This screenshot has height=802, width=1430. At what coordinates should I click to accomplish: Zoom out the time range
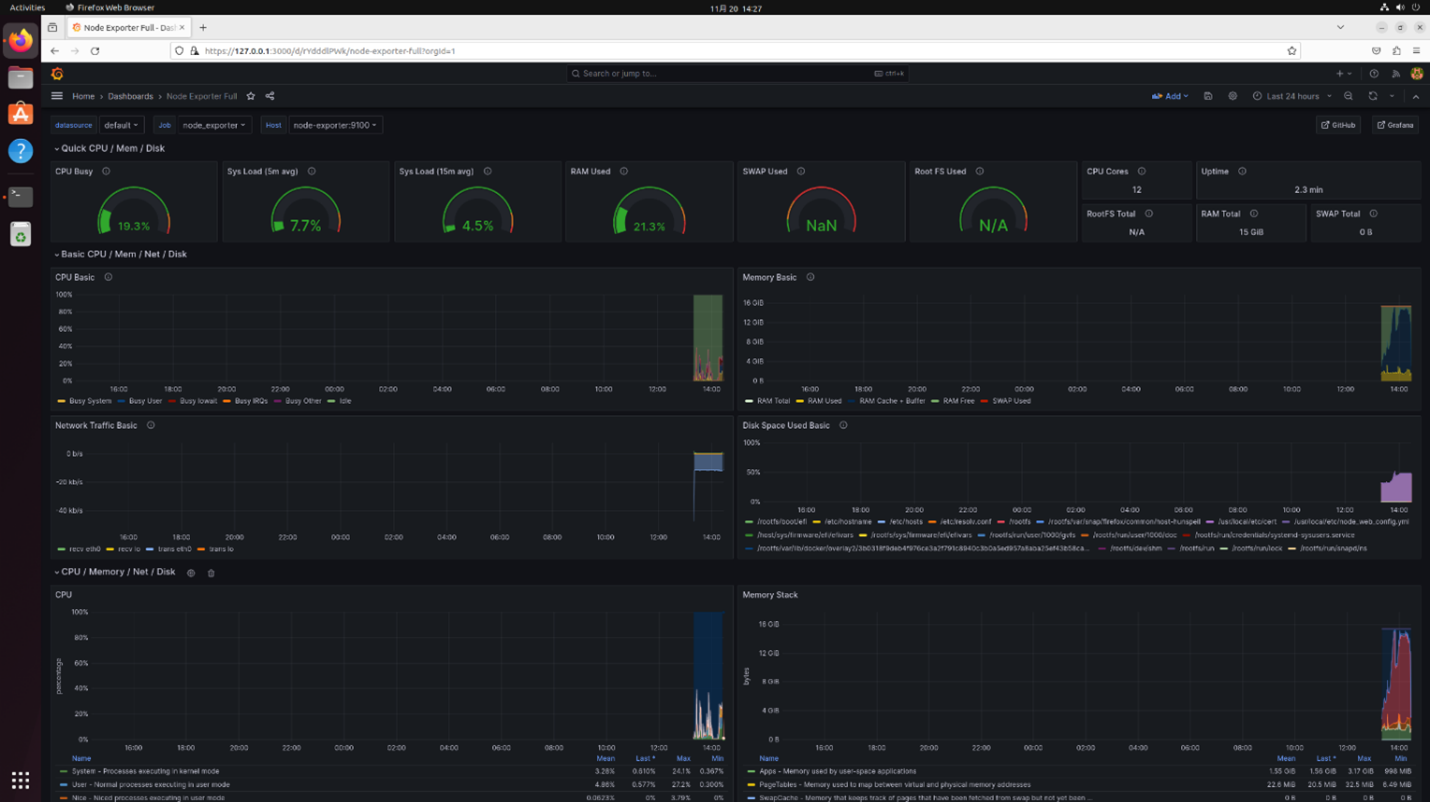click(1348, 96)
